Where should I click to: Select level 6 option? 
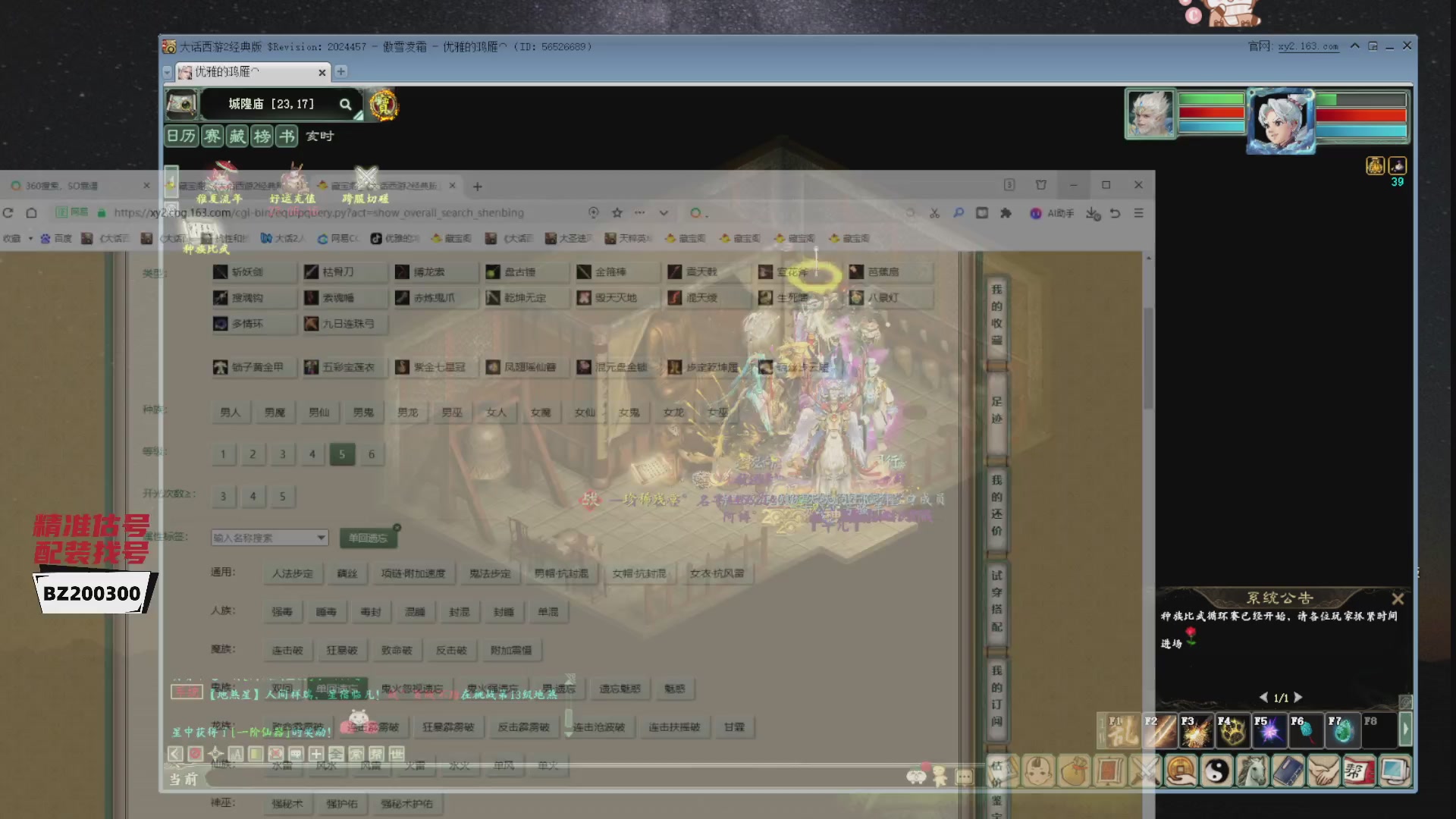click(x=372, y=454)
